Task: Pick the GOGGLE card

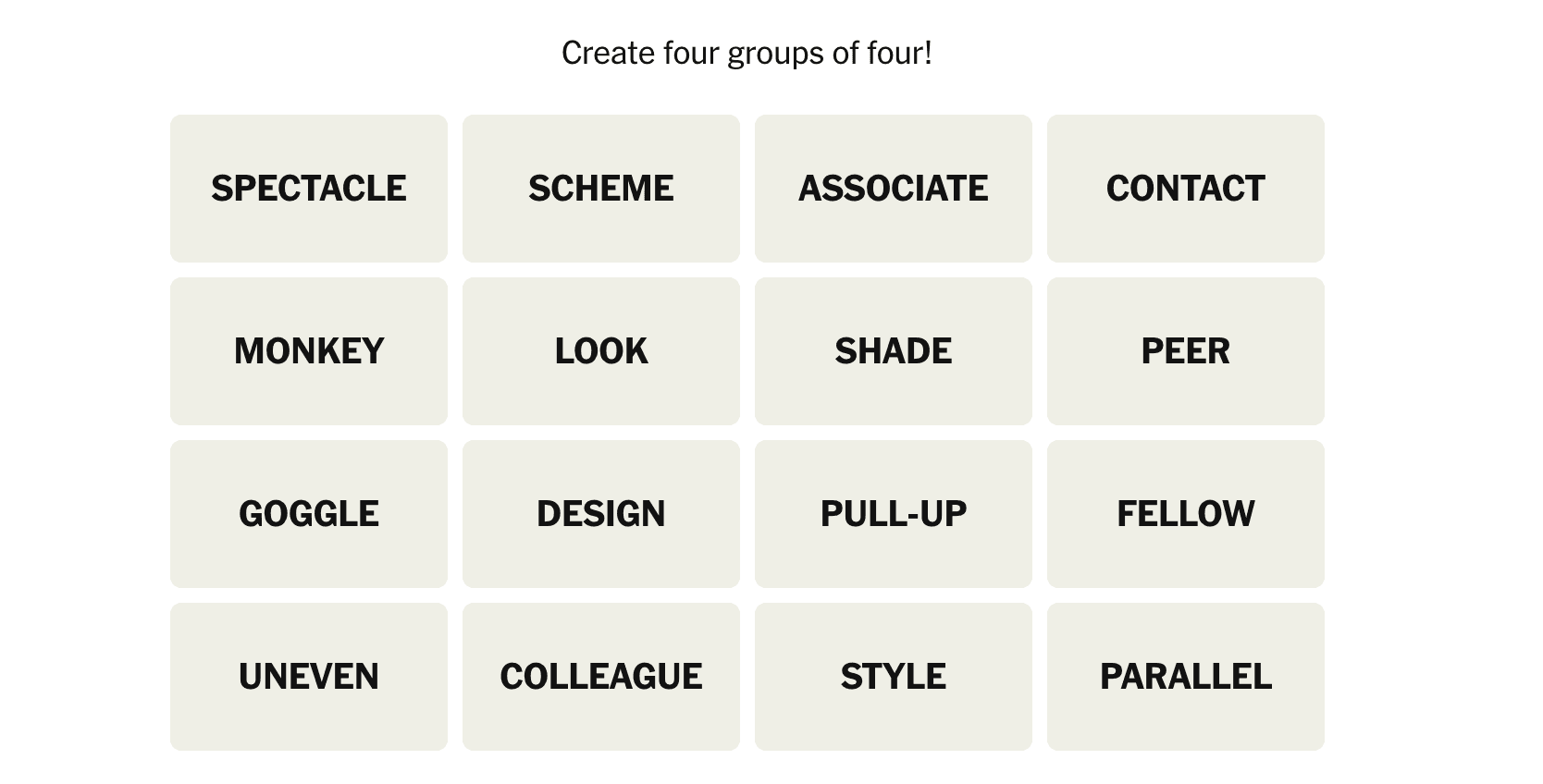Action: pyautogui.click(x=309, y=514)
